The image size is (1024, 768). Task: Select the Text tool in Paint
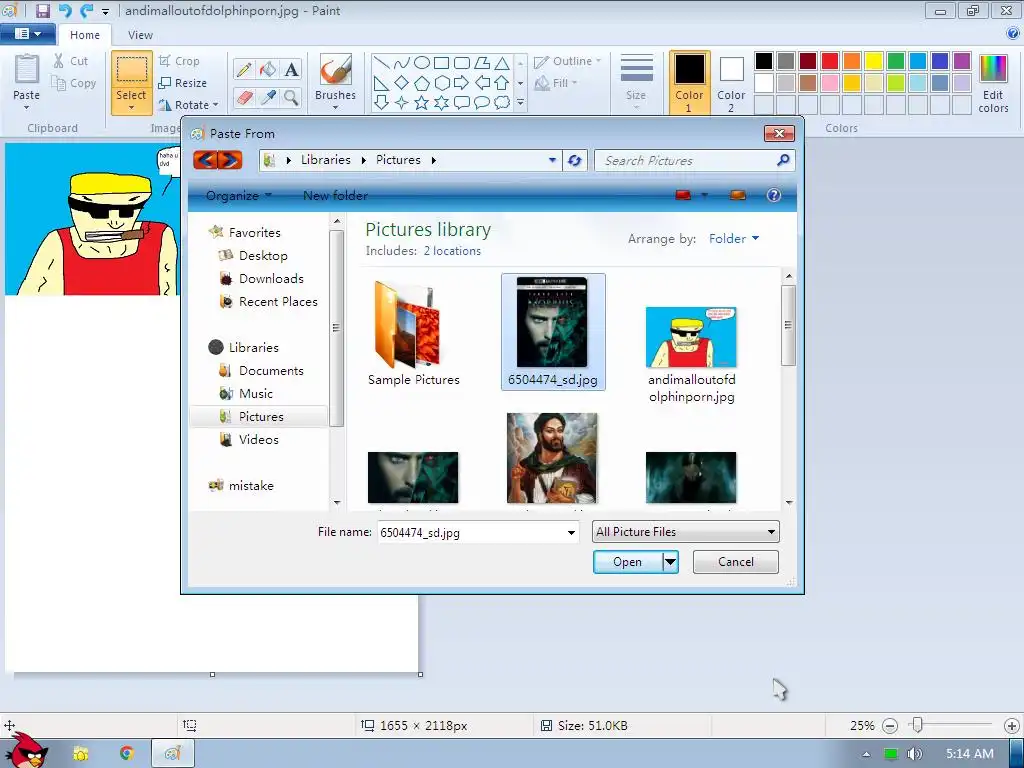point(291,70)
